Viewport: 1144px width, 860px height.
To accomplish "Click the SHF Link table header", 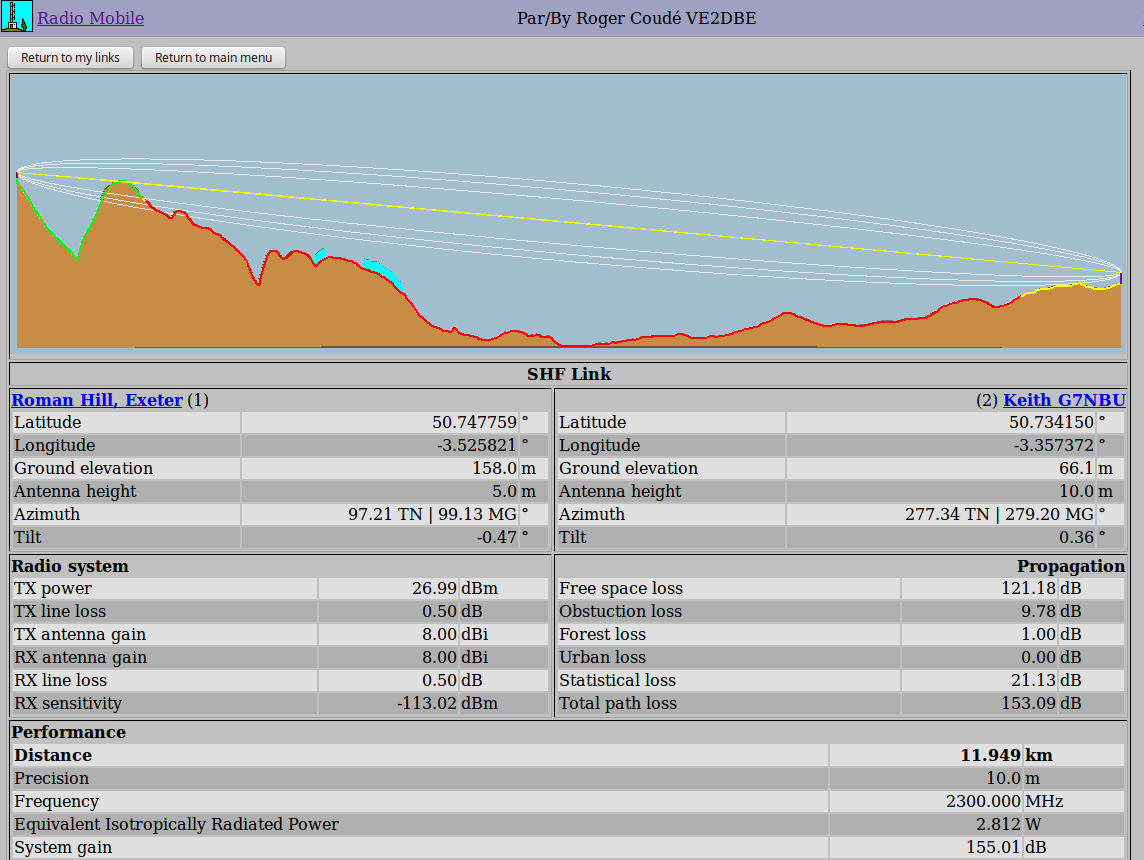I will (569, 375).
